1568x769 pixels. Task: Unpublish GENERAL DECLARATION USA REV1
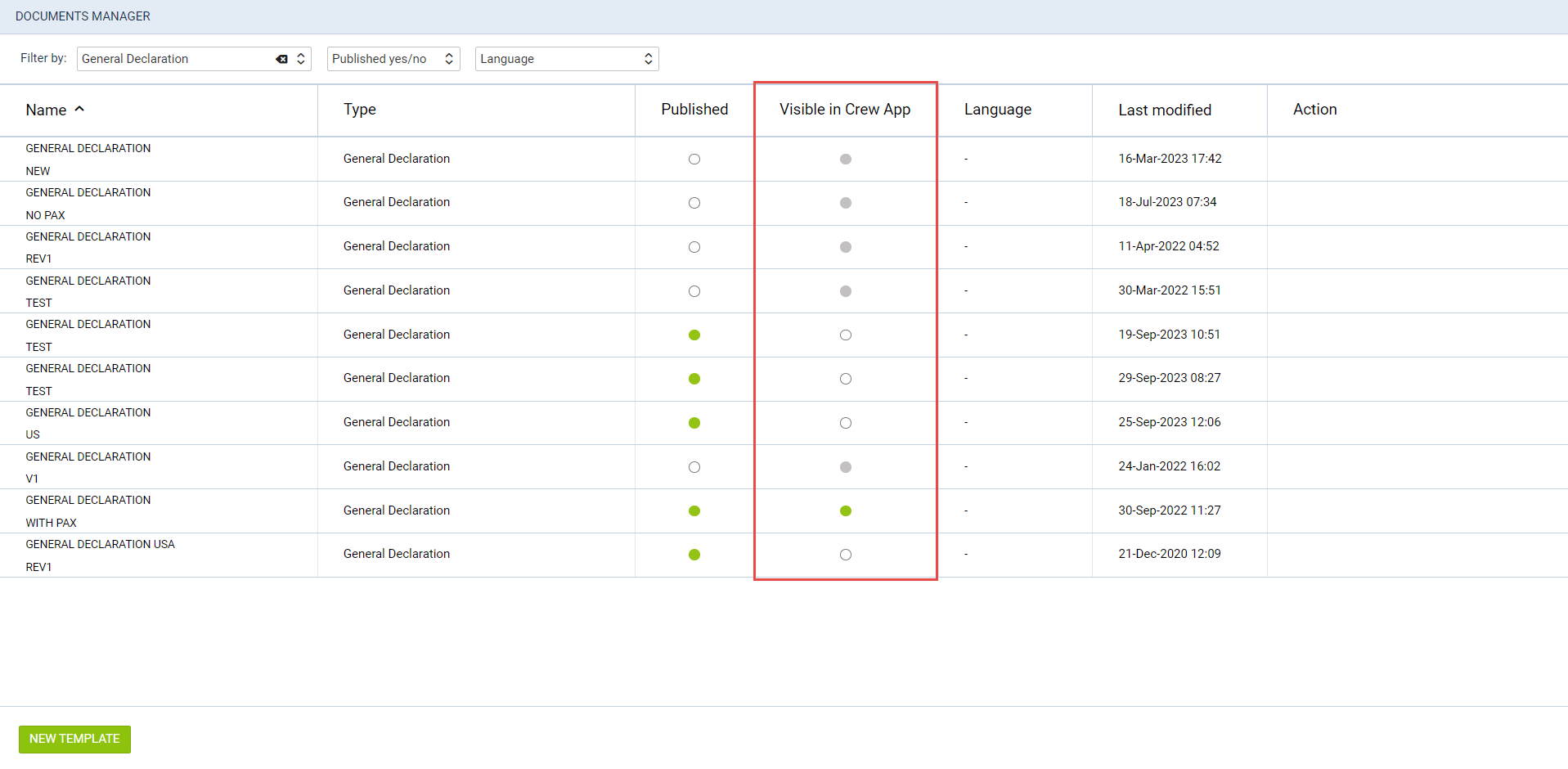click(694, 555)
